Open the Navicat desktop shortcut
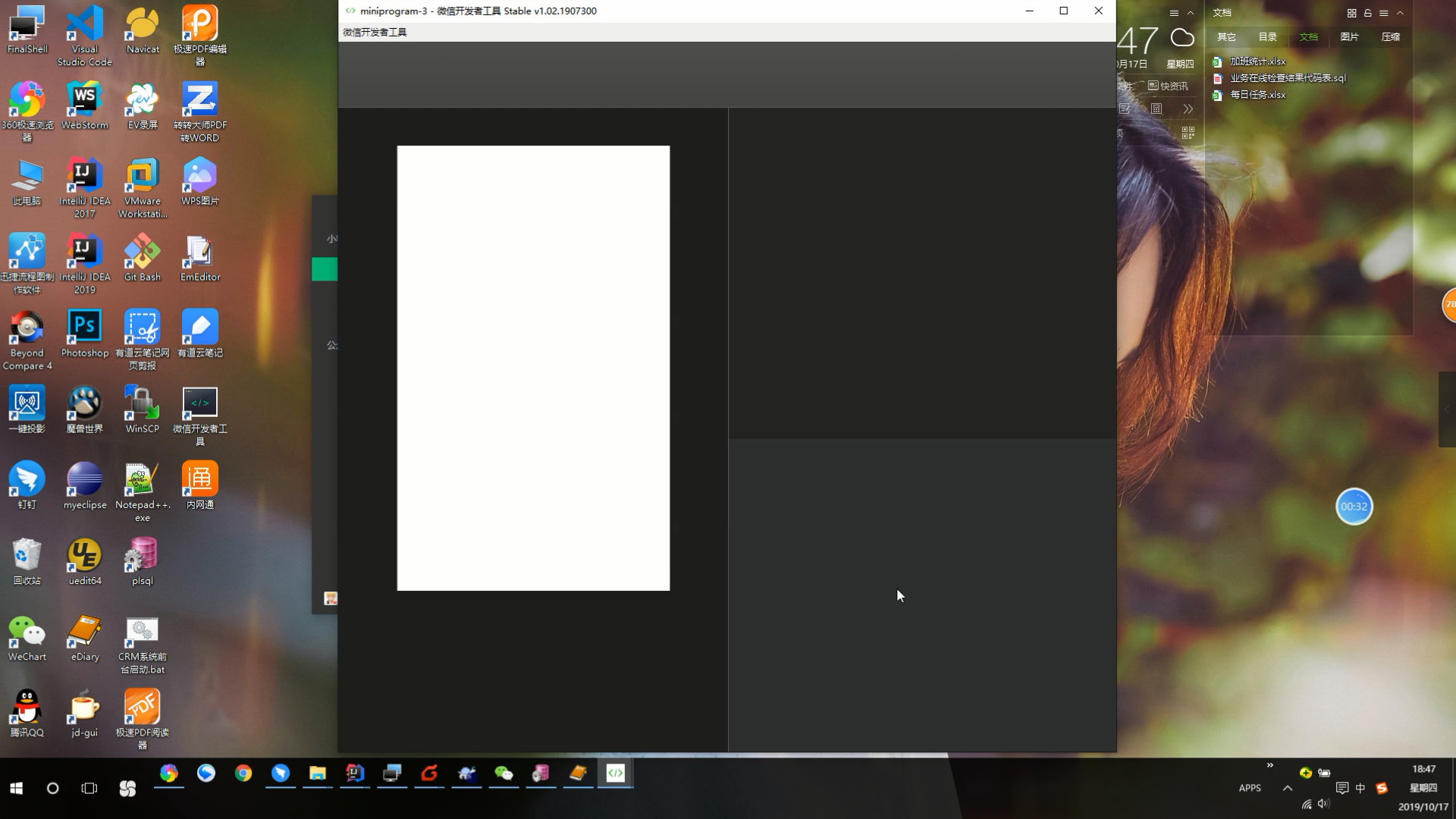 [x=142, y=24]
